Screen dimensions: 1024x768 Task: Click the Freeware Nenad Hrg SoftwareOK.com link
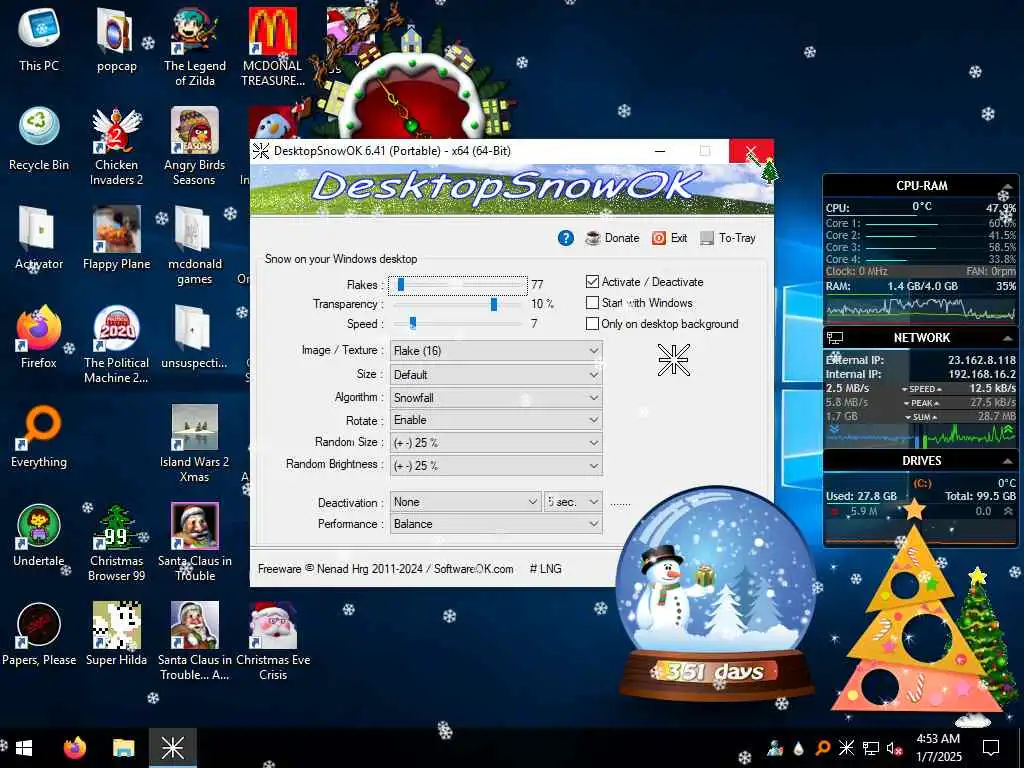(x=385, y=569)
